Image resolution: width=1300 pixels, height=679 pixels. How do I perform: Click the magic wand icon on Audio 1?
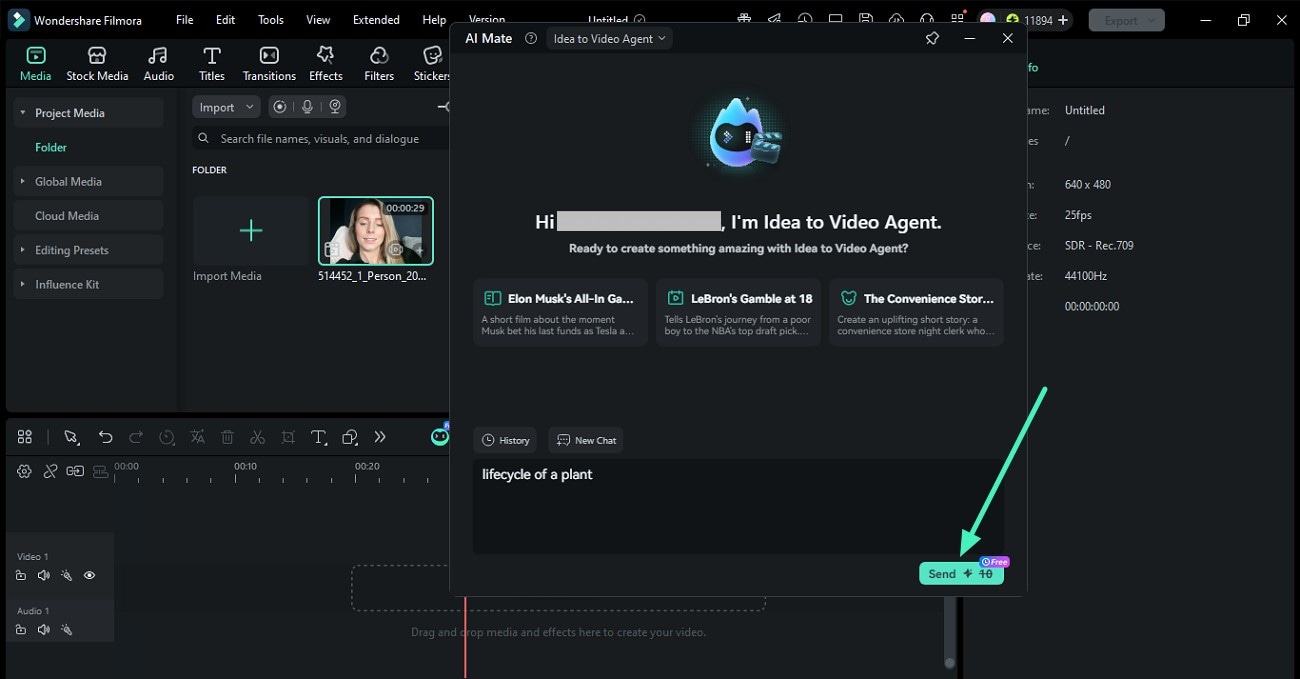pos(66,630)
